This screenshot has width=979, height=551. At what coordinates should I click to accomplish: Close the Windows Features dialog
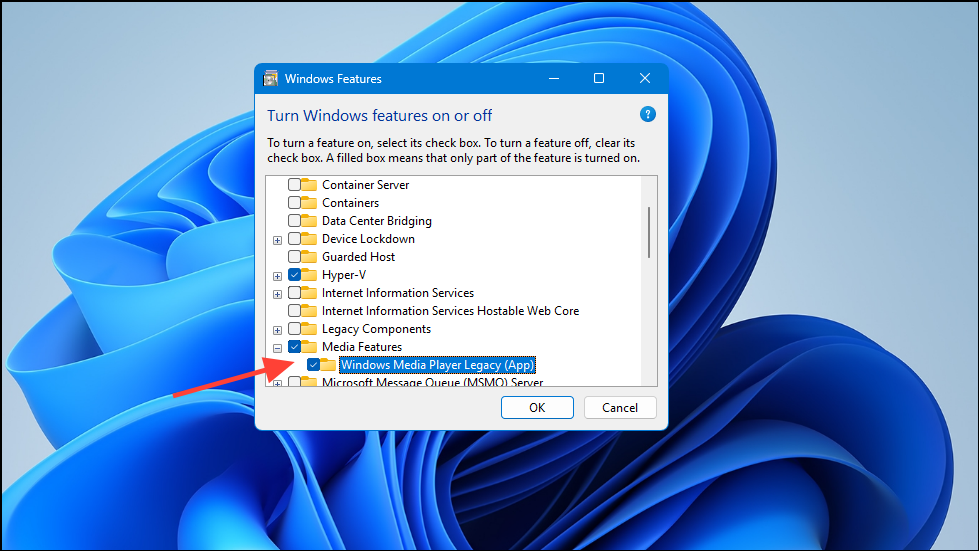click(x=645, y=78)
